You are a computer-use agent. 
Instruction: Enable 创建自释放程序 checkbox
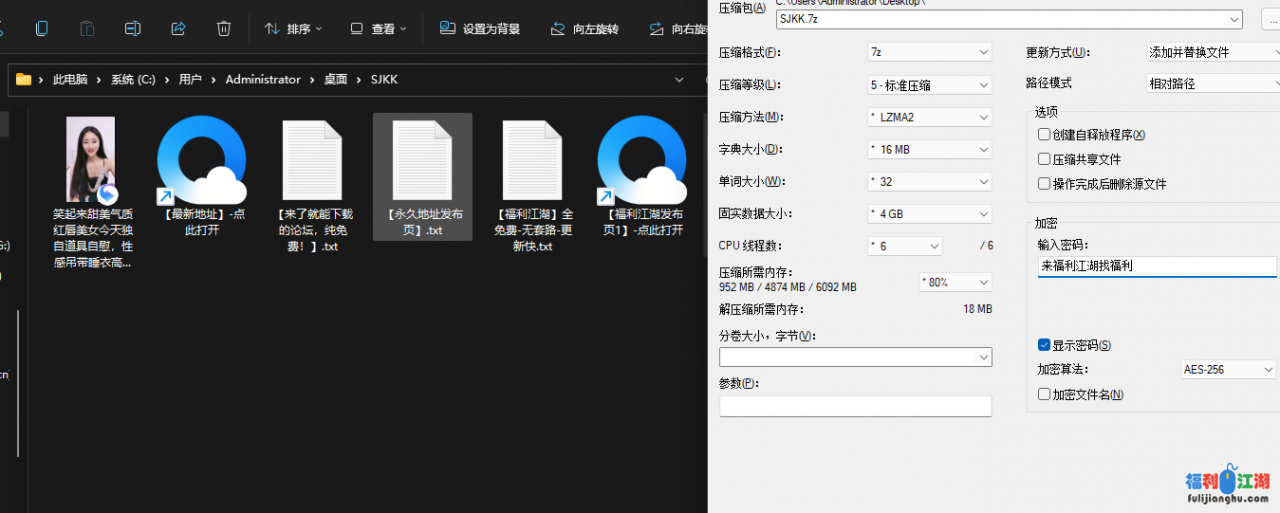point(1044,135)
